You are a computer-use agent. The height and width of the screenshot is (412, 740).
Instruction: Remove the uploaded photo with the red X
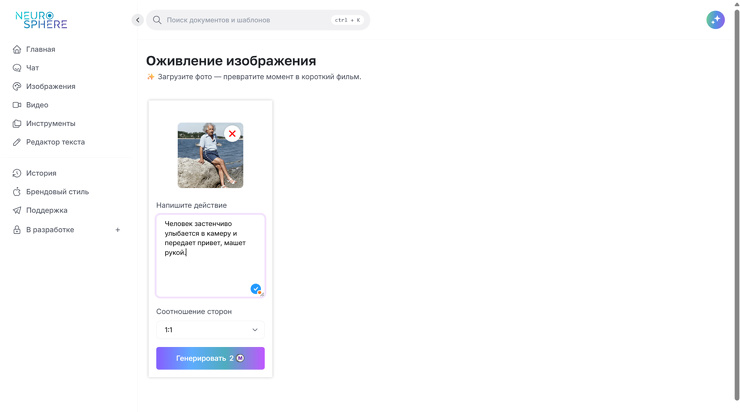tap(232, 134)
